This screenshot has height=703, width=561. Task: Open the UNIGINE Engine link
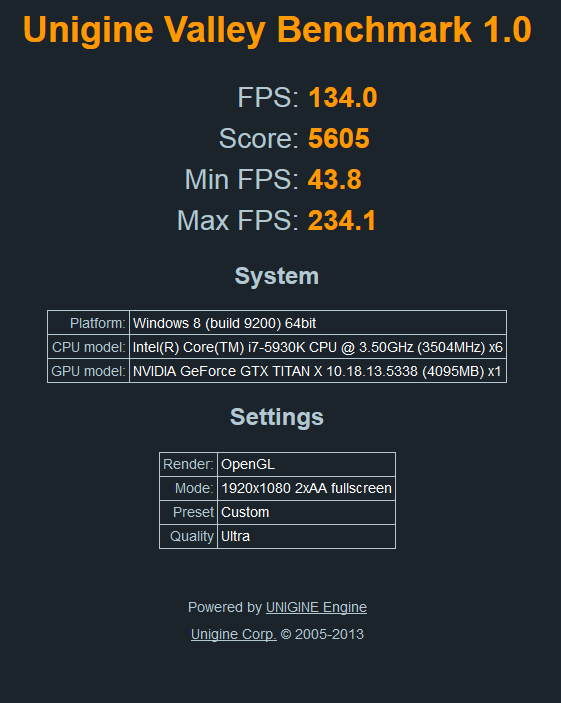[316, 607]
